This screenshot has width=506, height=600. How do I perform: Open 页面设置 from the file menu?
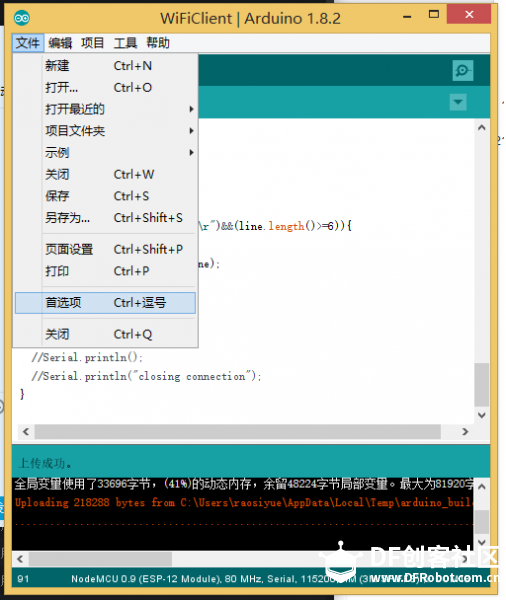coord(105,249)
